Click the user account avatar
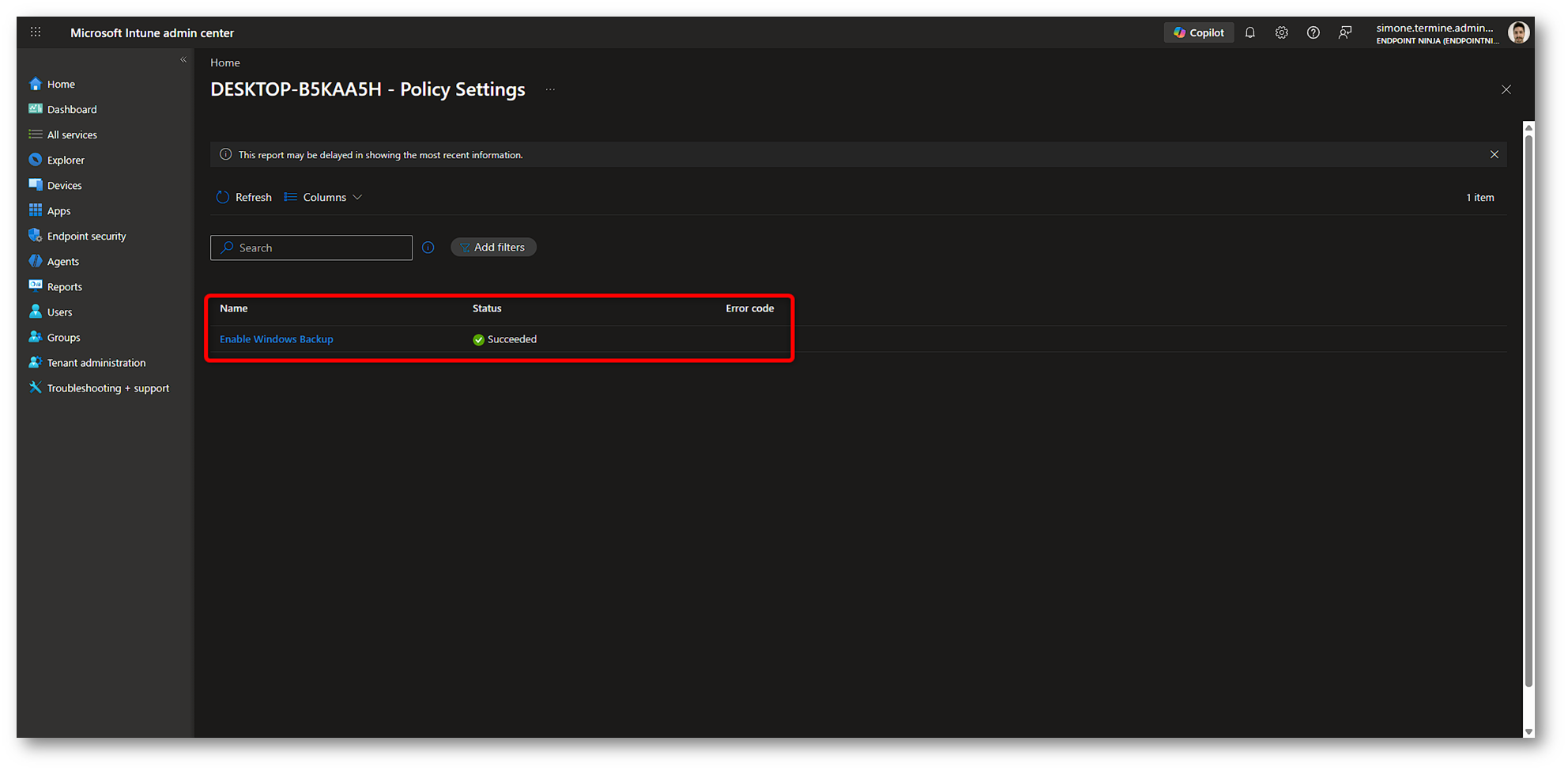 point(1517,32)
